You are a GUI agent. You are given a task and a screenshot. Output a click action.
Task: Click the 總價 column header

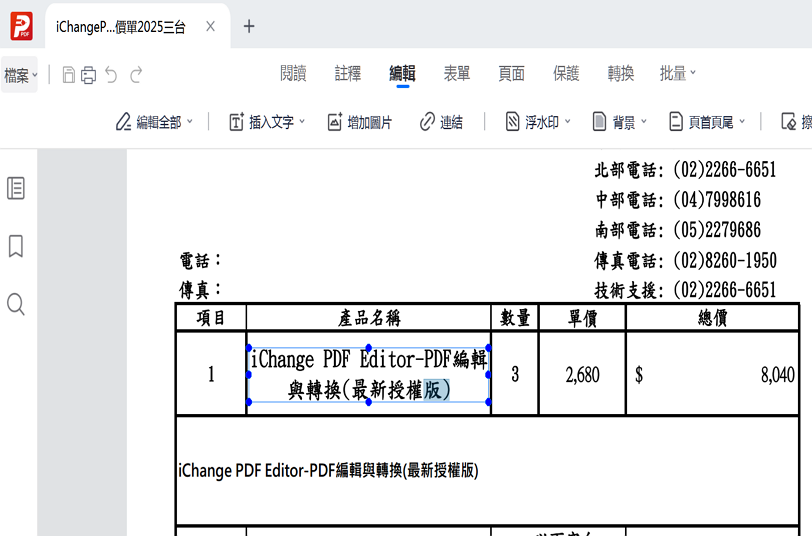[713, 317]
